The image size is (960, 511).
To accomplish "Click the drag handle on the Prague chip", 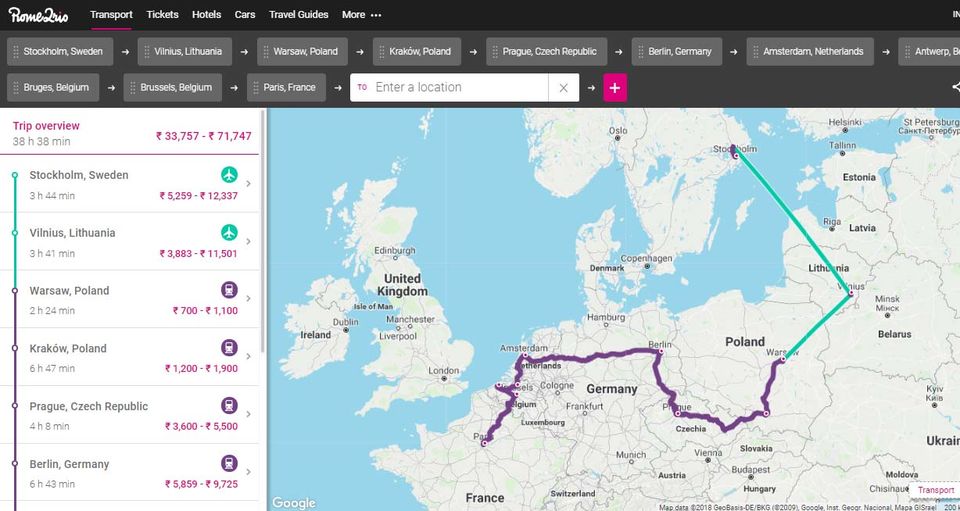I will [x=495, y=51].
